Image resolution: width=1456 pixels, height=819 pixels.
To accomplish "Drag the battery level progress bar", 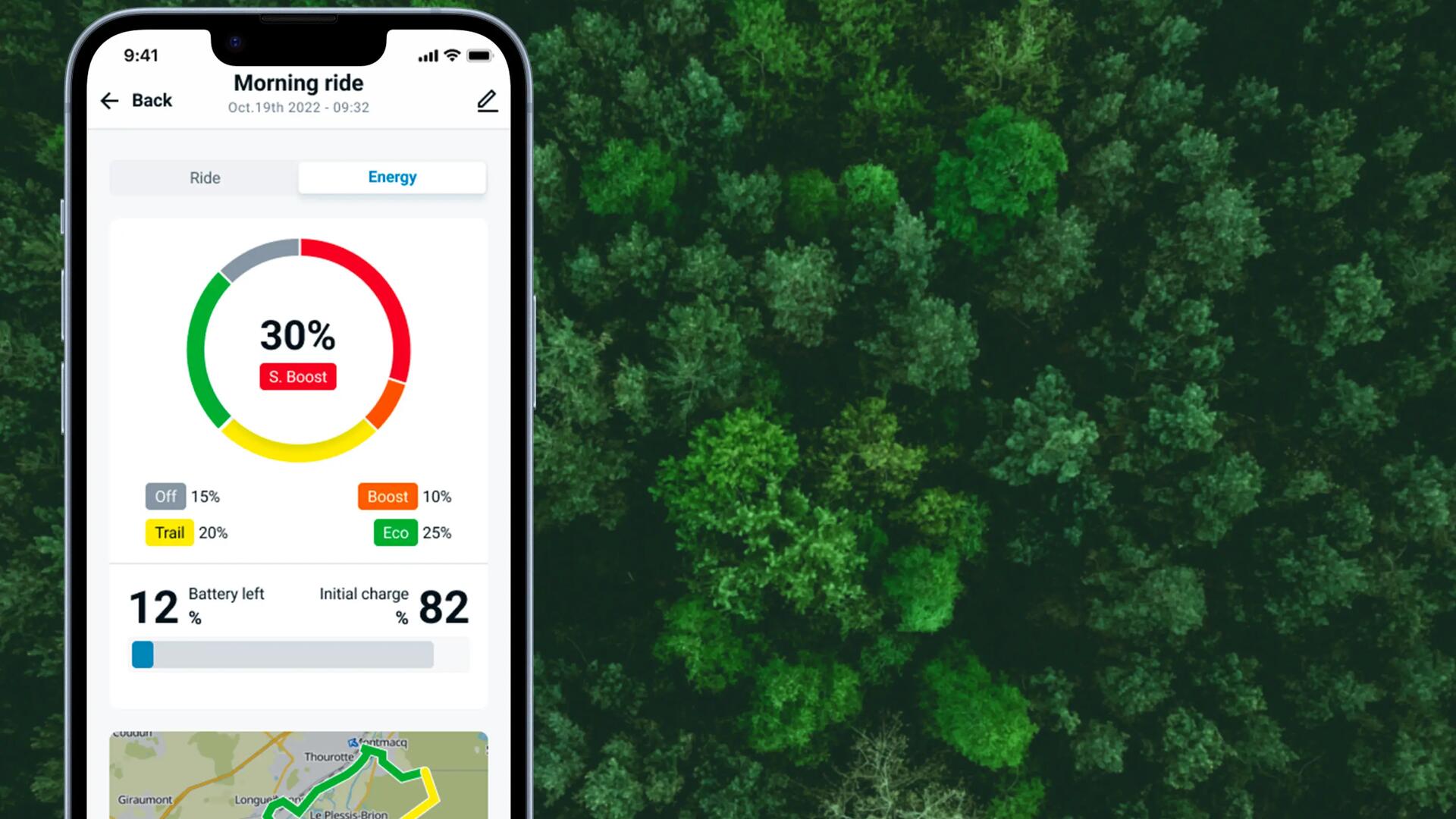I will [144, 655].
